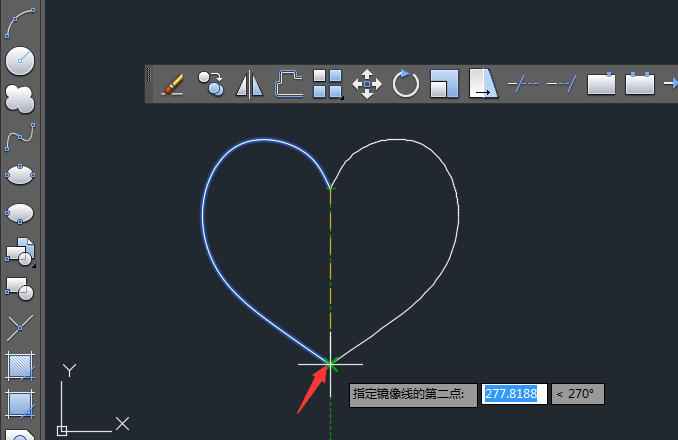The height and width of the screenshot is (440, 678).
Task: Pick the Spline curve tool
Action: [20, 137]
